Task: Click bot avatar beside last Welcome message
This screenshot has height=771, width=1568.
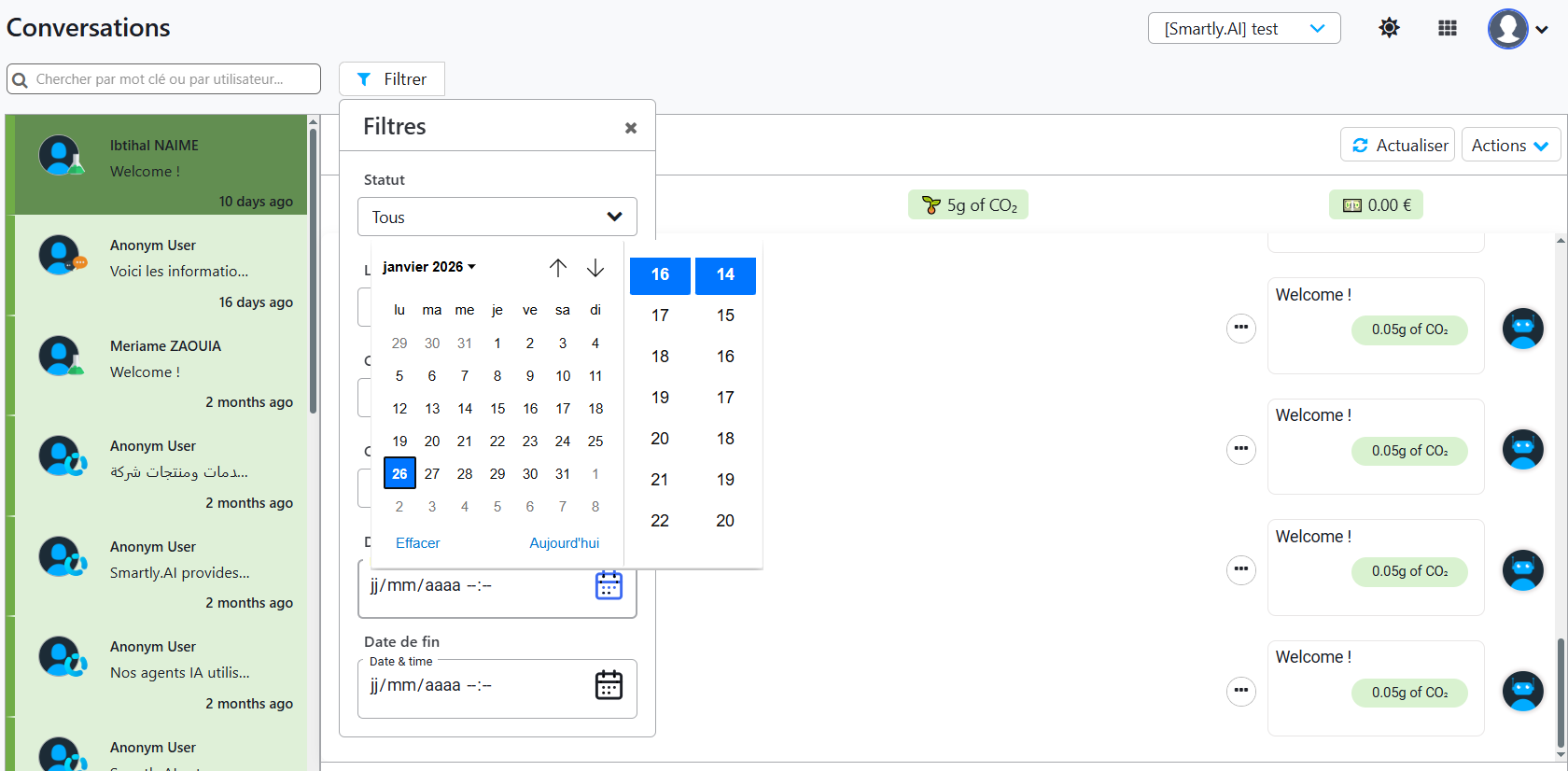Action: tap(1522, 692)
